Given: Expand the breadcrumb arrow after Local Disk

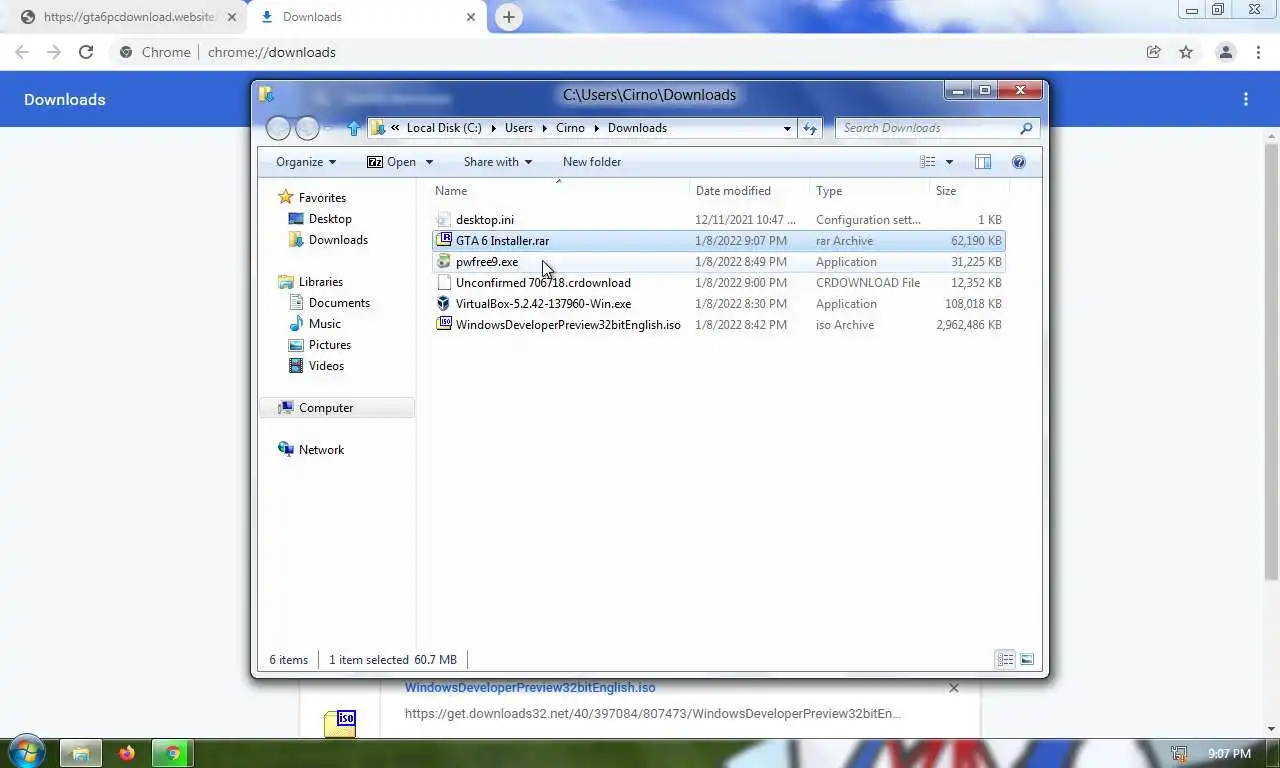Looking at the screenshot, I should point(493,128).
